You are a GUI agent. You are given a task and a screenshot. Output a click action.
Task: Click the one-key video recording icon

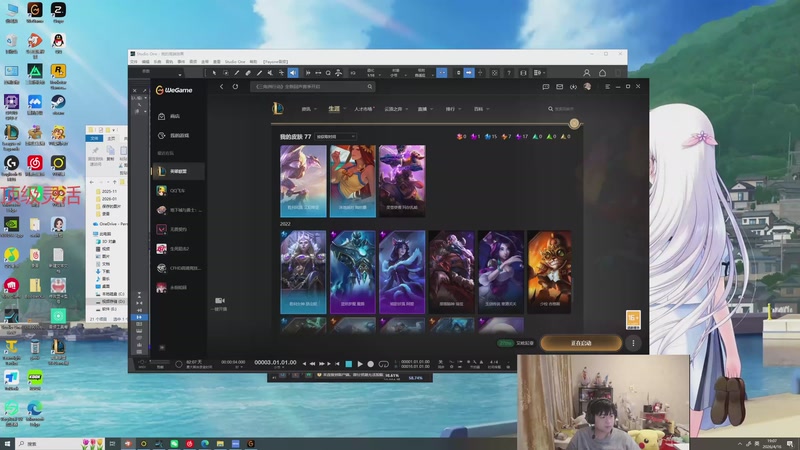220,301
